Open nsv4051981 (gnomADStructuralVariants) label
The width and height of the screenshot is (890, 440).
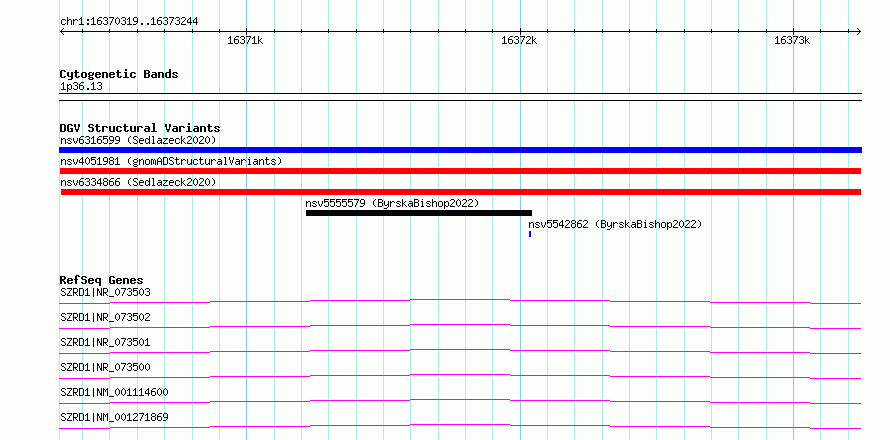171,161
